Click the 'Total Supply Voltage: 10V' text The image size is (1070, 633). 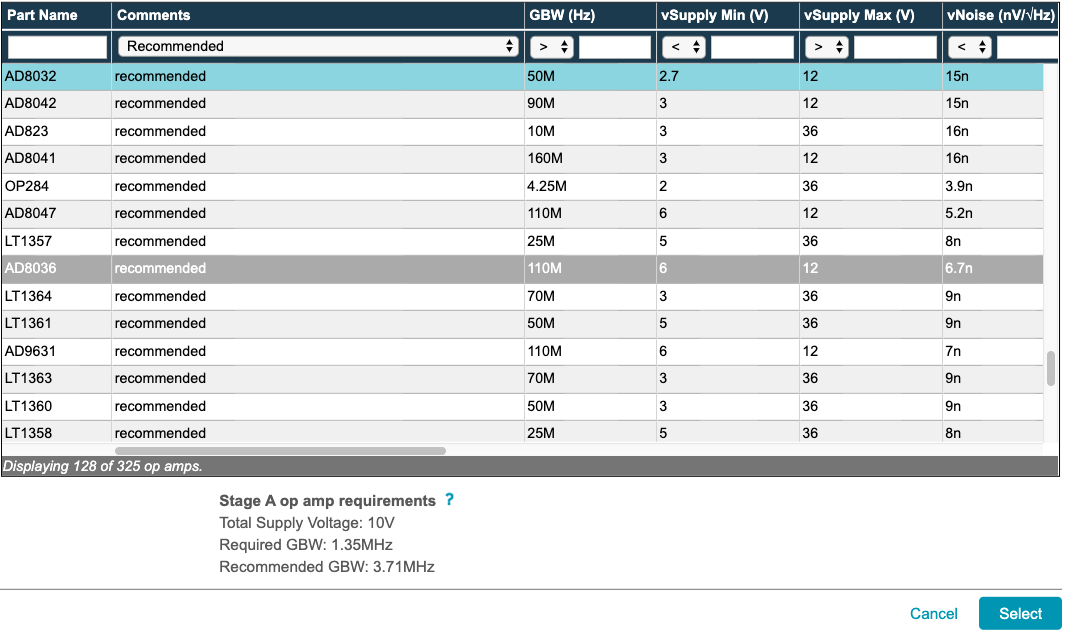306,523
